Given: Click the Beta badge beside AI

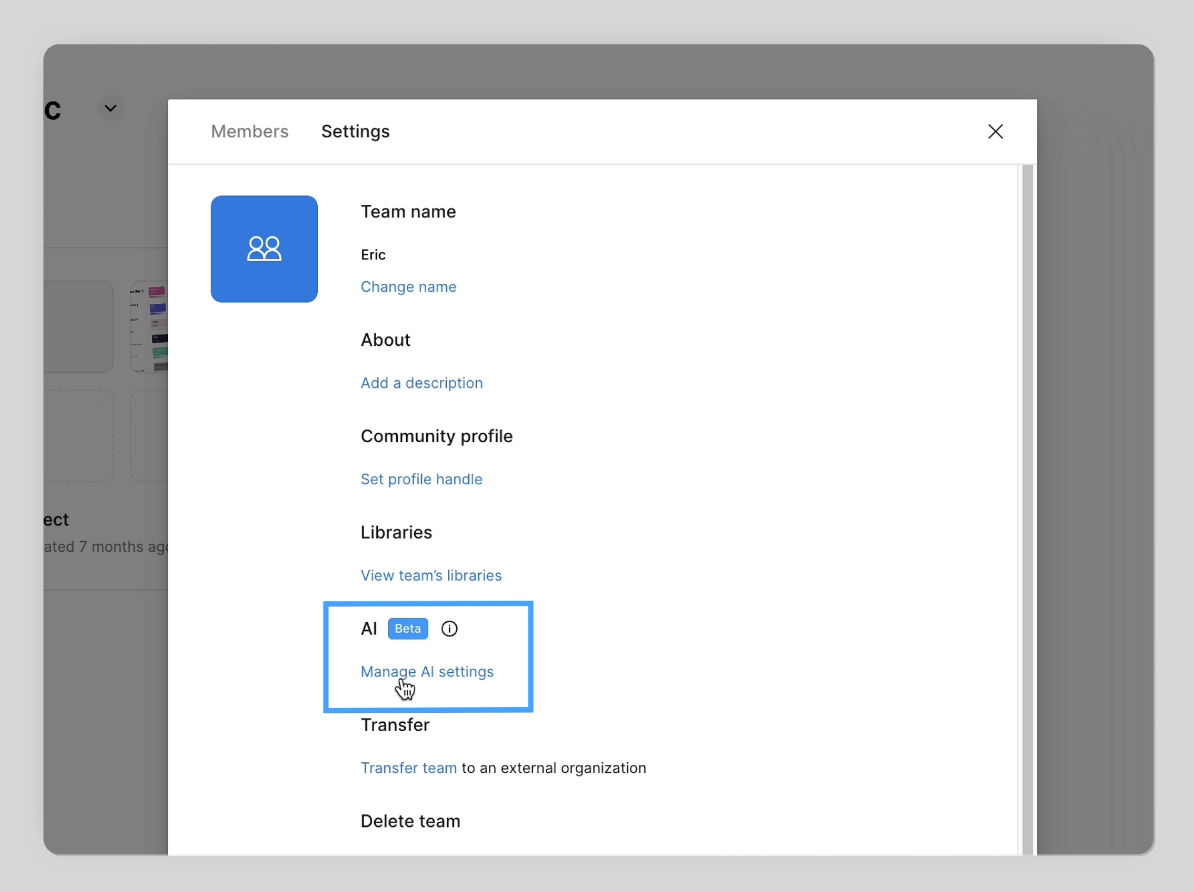Looking at the screenshot, I should (x=407, y=628).
